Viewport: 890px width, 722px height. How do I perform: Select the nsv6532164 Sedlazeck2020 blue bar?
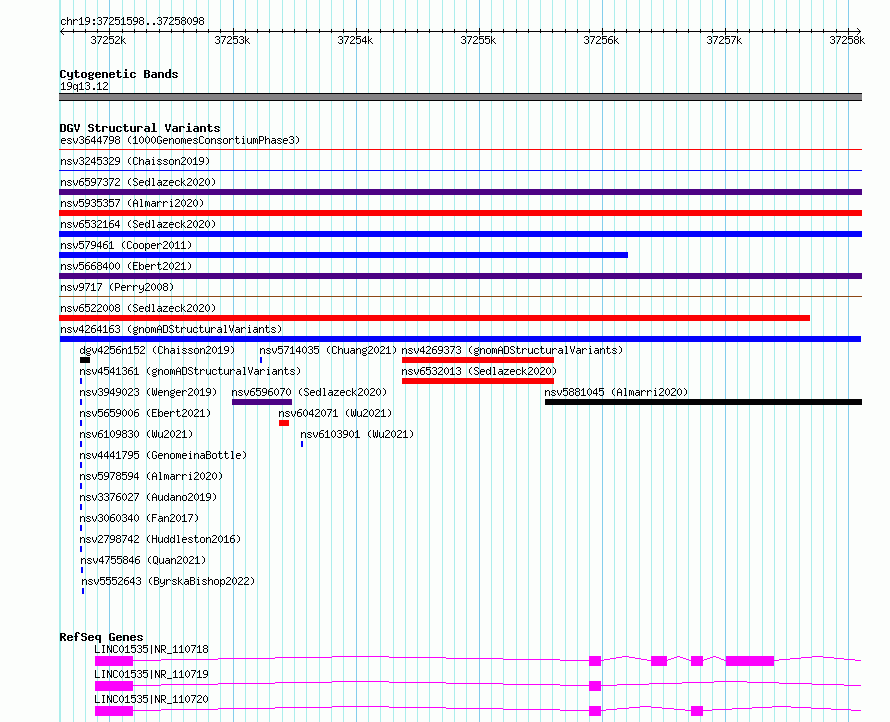(460, 234)
